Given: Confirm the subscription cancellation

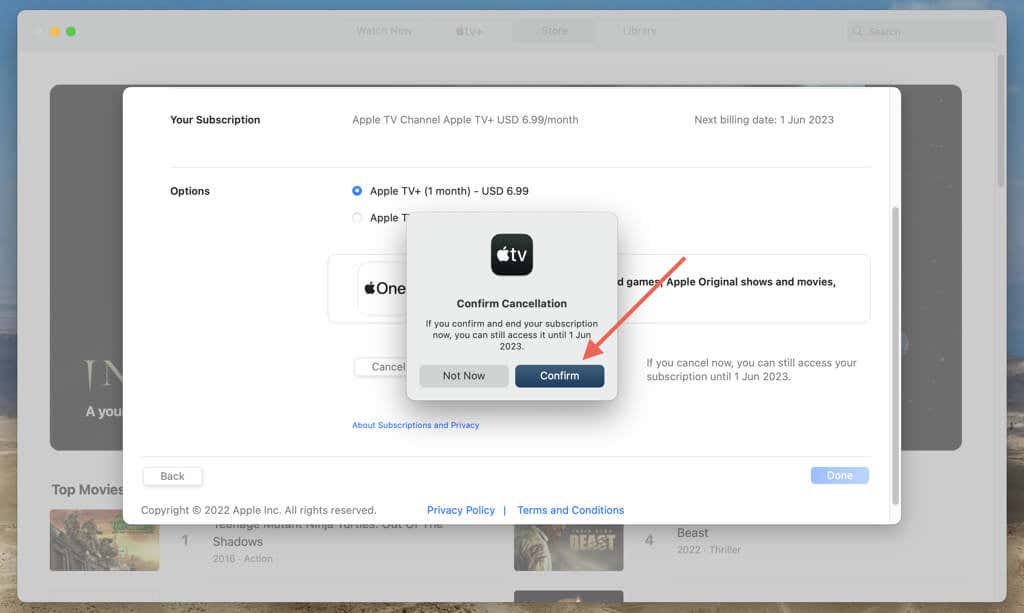Looking at the screenshot, I should pos(559,376).
